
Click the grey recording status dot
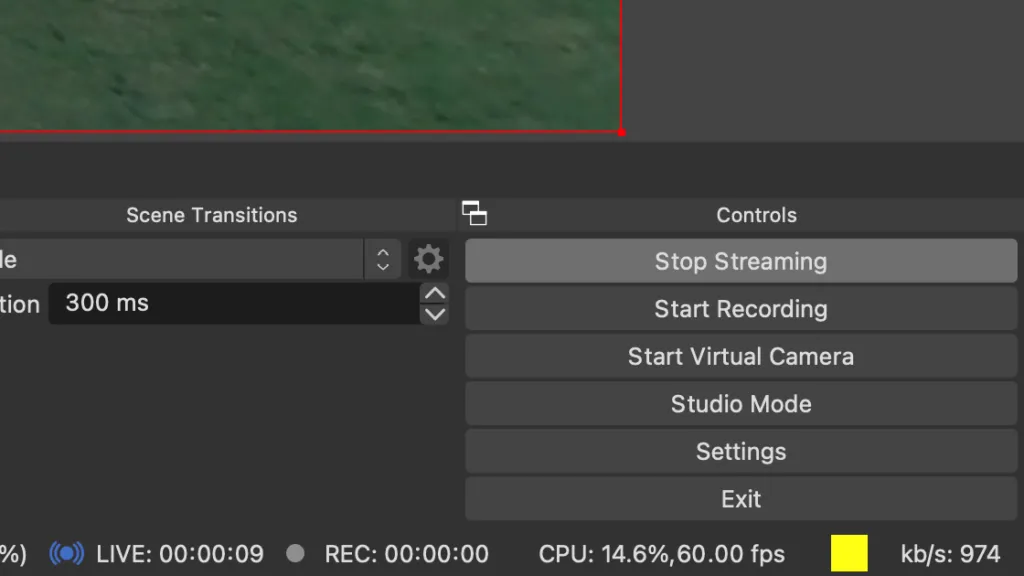[295, 554]
